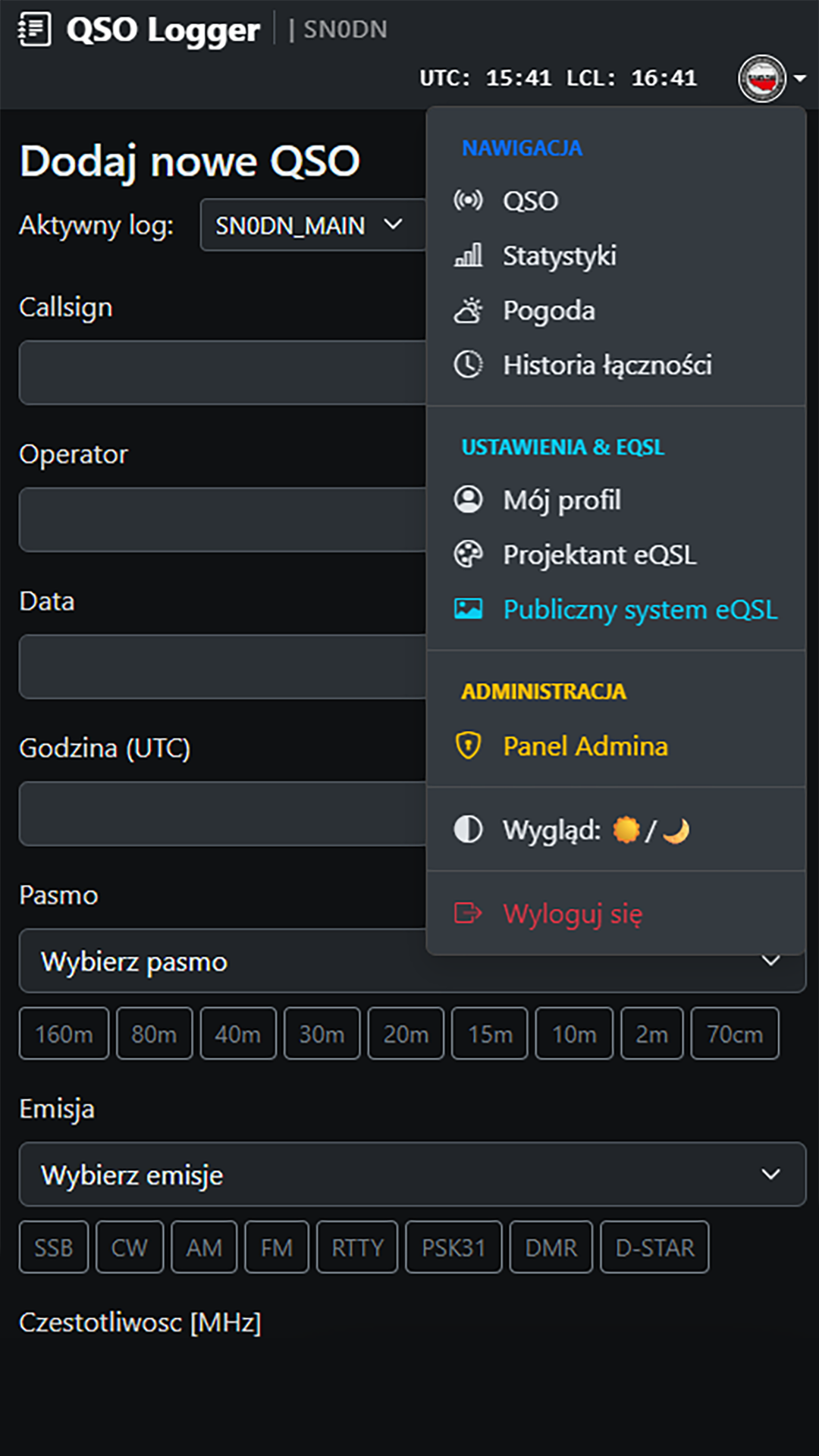Open the Wybierz emisje dropdown
The height and width of the screenshot is (1456, 819).
point(409,1175)
